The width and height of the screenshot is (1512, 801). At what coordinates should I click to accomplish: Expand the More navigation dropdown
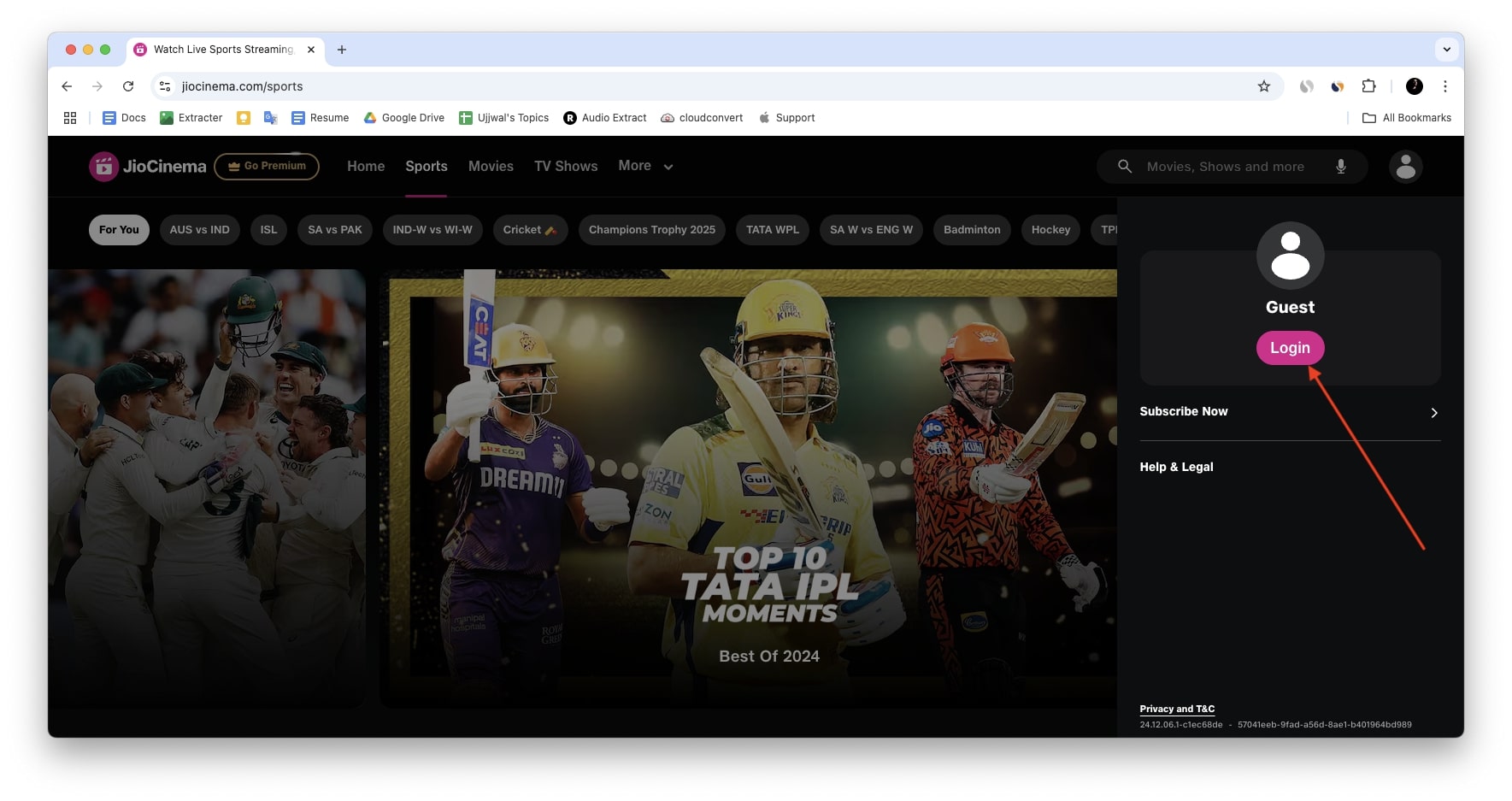(645, 166)
